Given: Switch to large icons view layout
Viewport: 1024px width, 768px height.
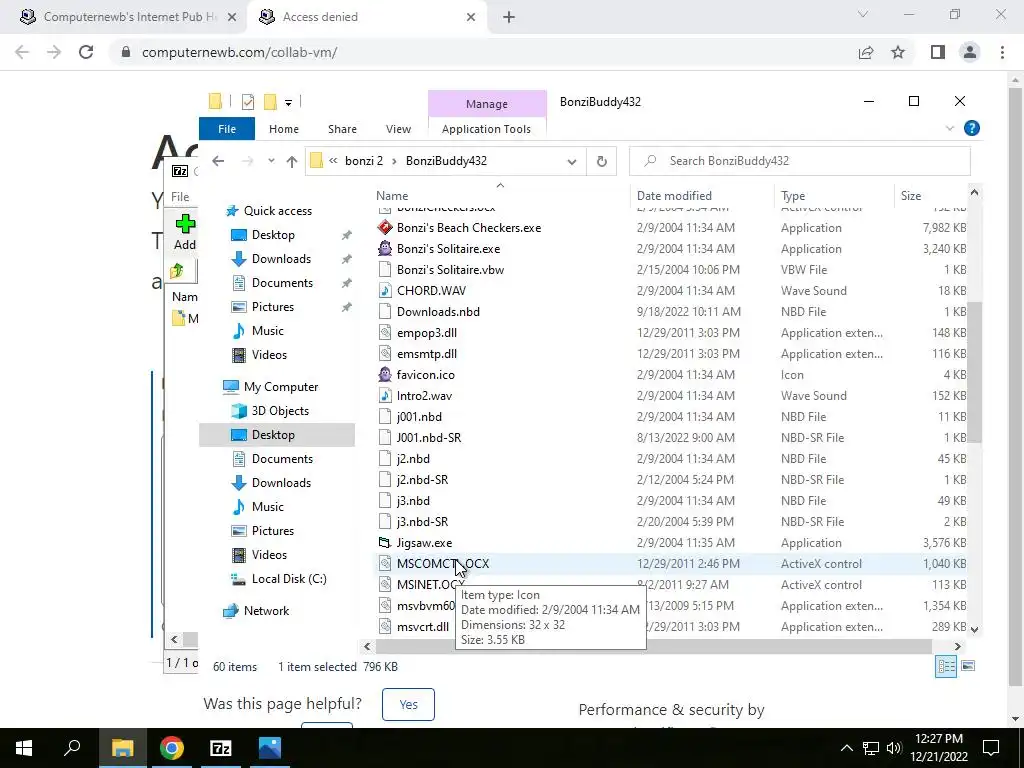Looking at the screenshot, I should [968, 666].
